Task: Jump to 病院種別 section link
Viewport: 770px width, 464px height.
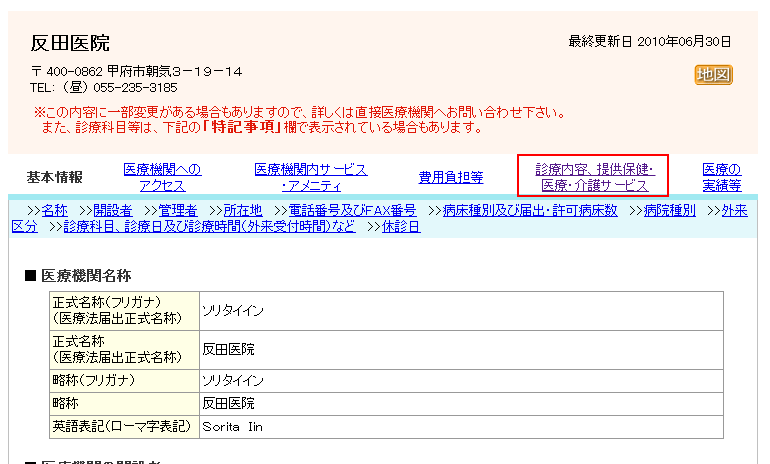Action: pyautogui.click(x=670, y=211)
